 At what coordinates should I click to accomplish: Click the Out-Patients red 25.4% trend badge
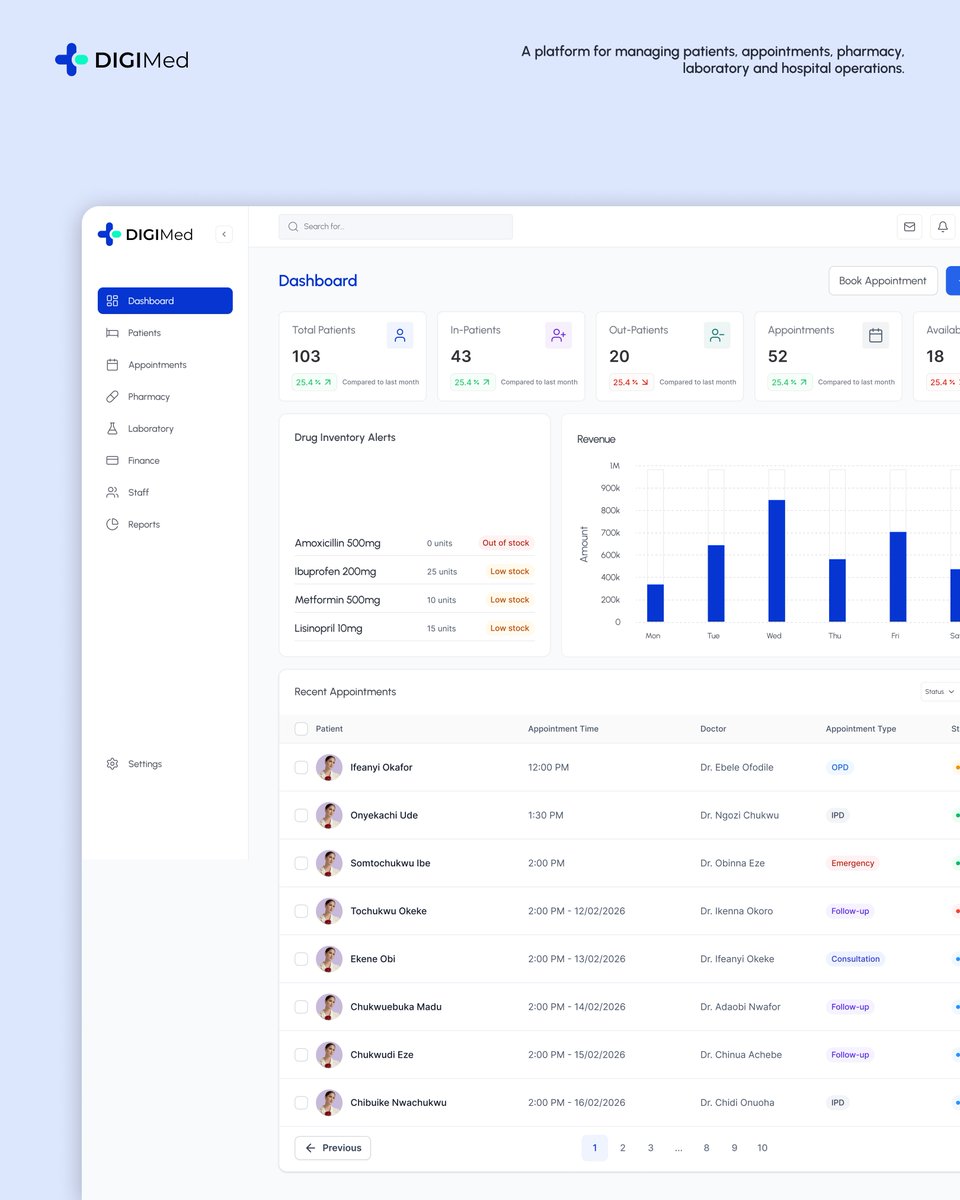pyautogui.click(x=632, y=382)
